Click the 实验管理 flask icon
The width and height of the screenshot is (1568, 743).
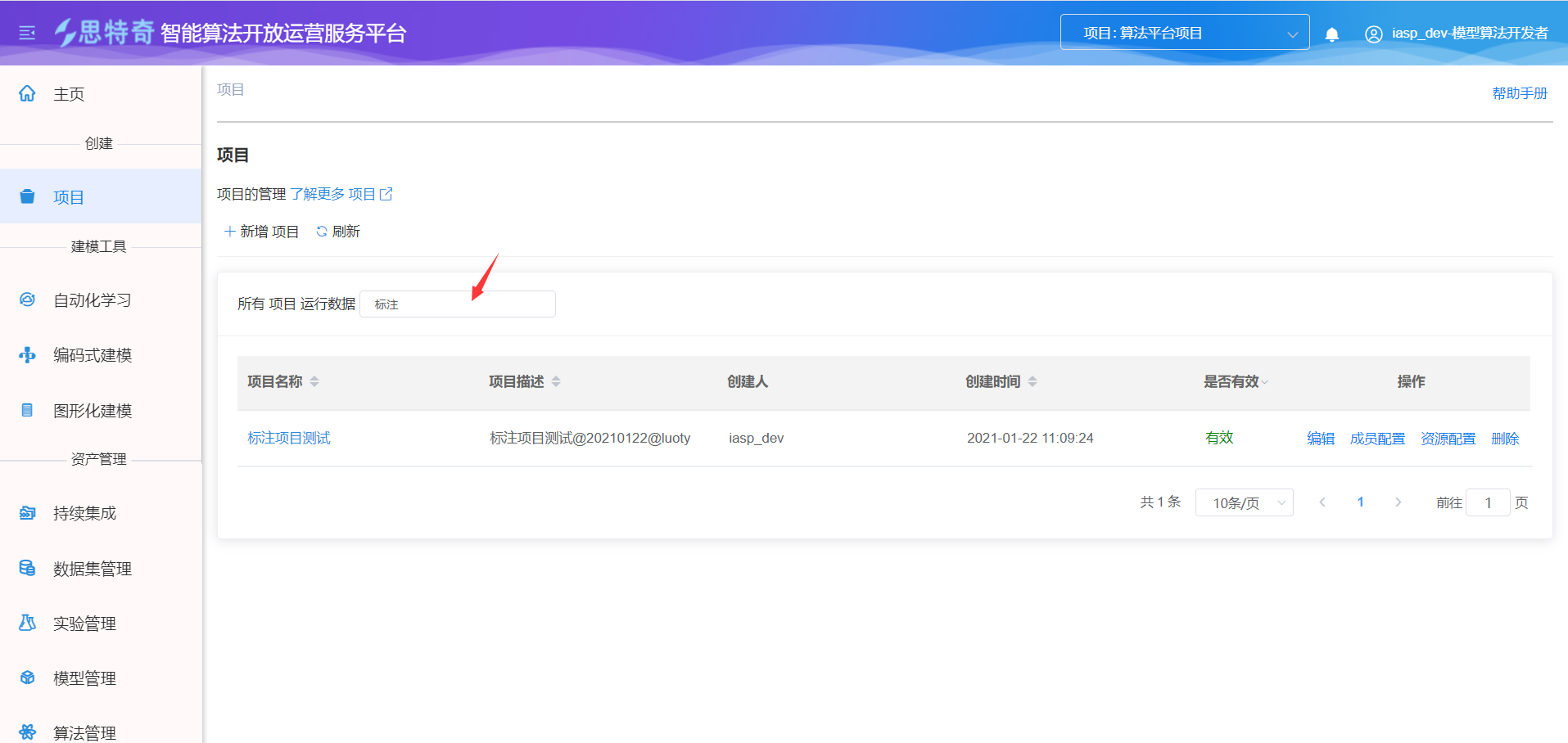(x=27, y=623)
